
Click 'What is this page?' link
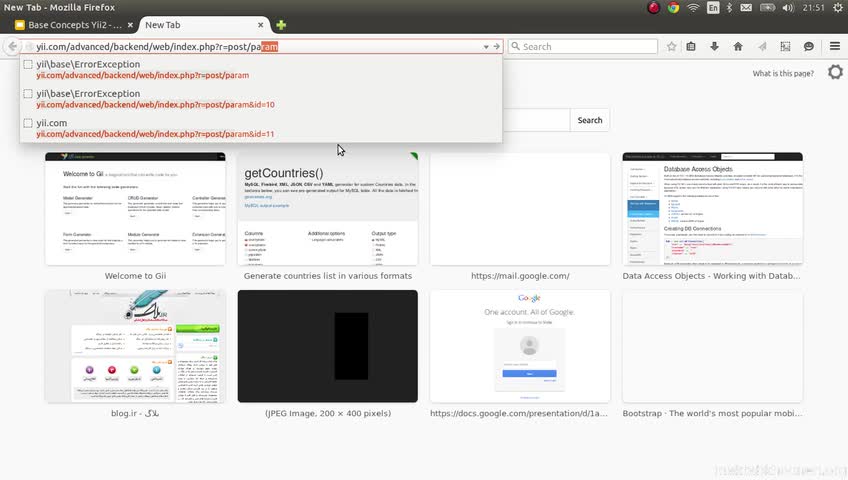tap(783, 74)
